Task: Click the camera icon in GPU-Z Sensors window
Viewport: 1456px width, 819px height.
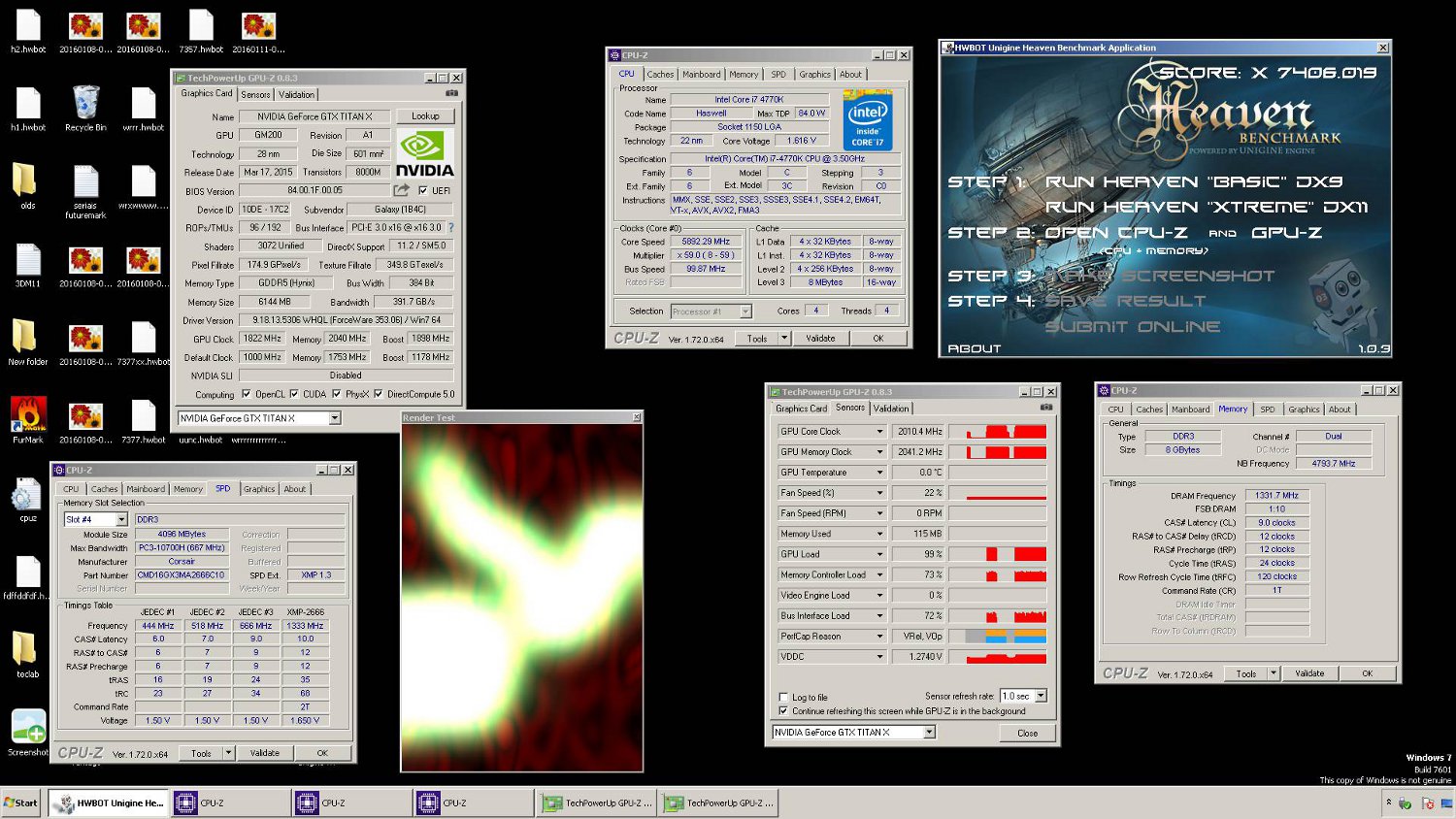Action: pos(1046,408)
